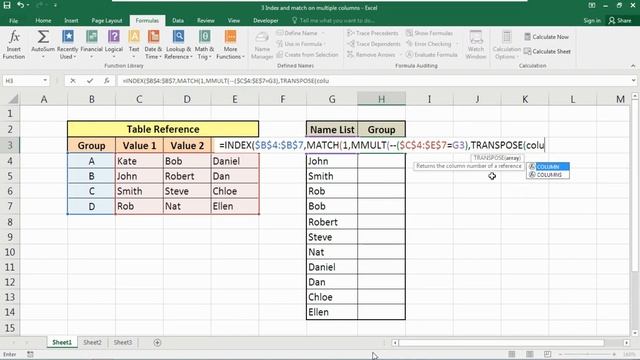Open Lookup & Reference functions
This screenshot has width=640, height=360.
(x=178, y=45)
